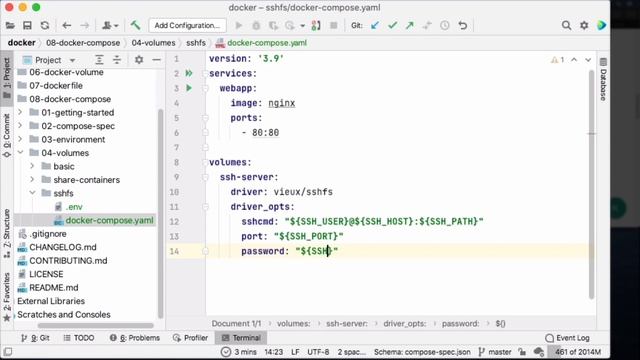640x360 pixels.
Task: Fold the driver_opts block at line 11
Action: click(x=205, y=207)
